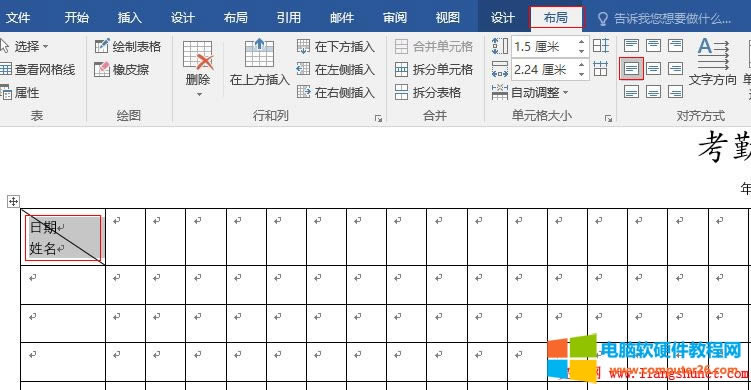Click 在上方插入 row button
The height and width of the screenshot is (390, 751).
click(259, 62)
